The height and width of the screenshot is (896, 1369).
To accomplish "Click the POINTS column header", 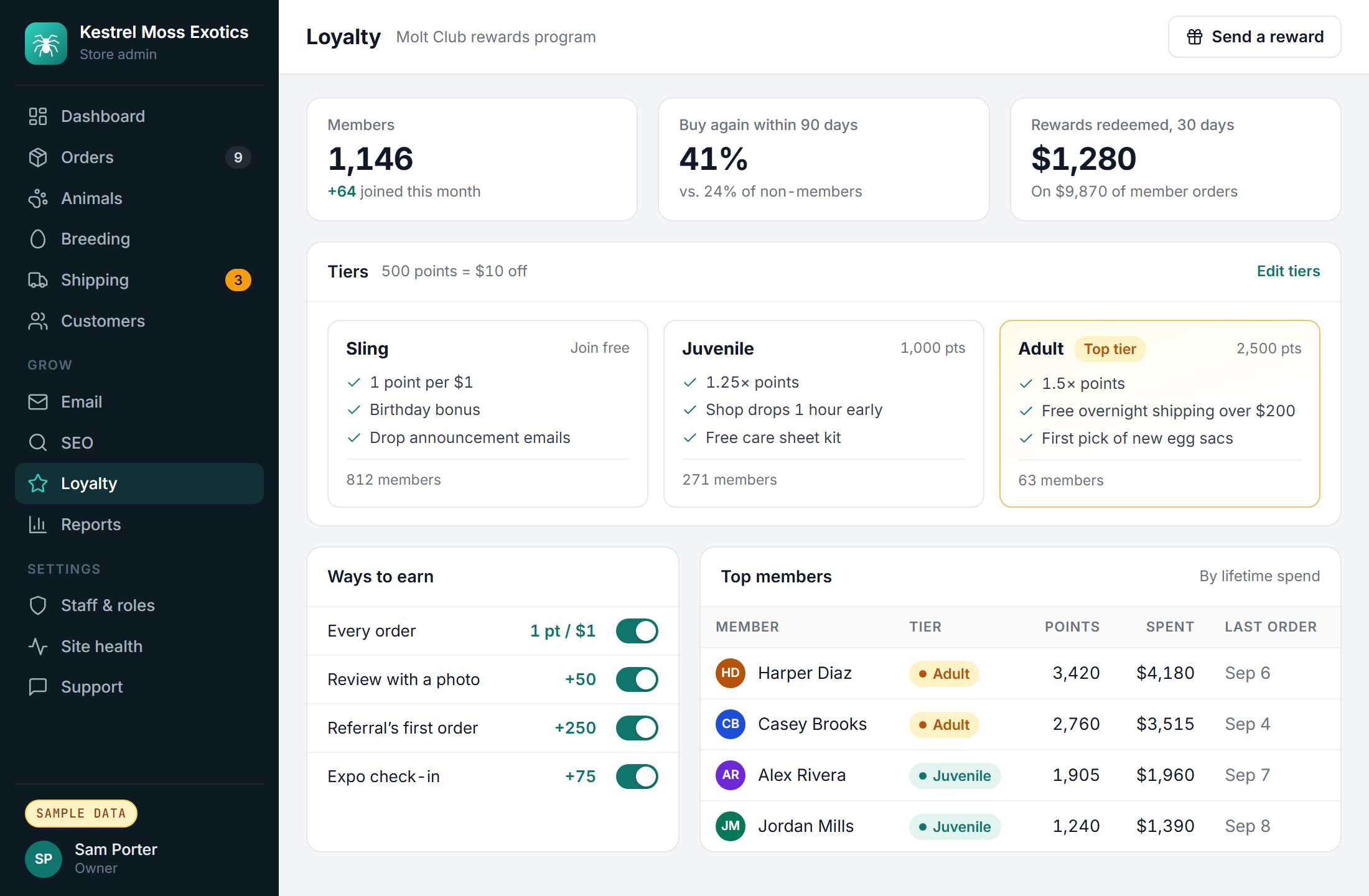I will click(x=1072, y=627).
